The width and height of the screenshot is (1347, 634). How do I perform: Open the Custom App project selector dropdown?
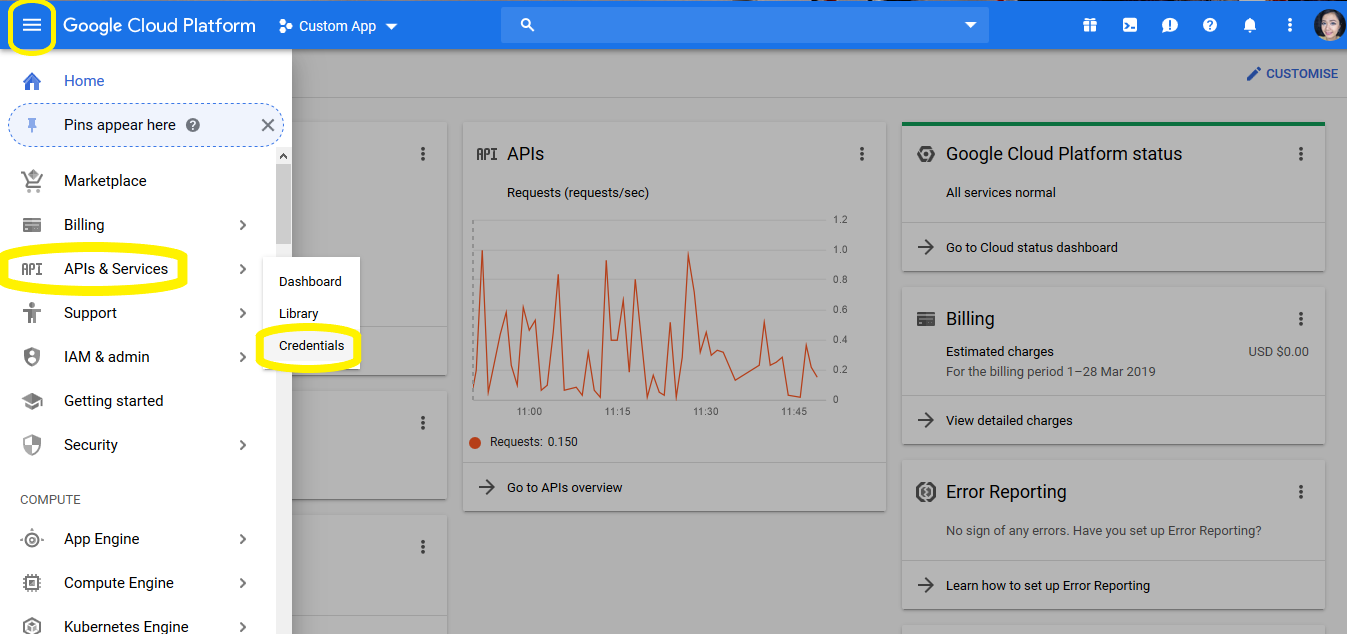[x=338, y=26]
